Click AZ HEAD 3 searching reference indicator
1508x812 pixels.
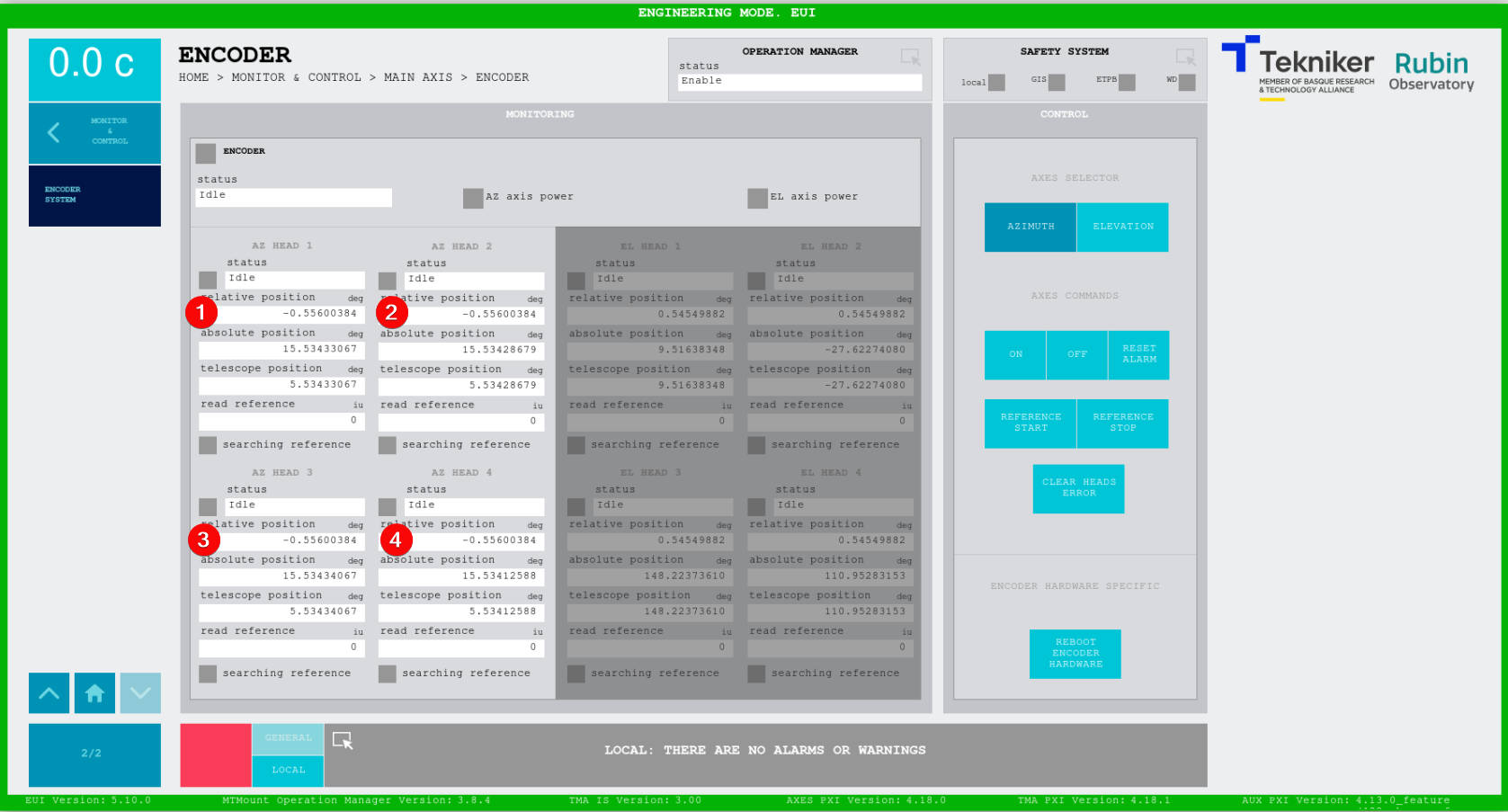208,674
